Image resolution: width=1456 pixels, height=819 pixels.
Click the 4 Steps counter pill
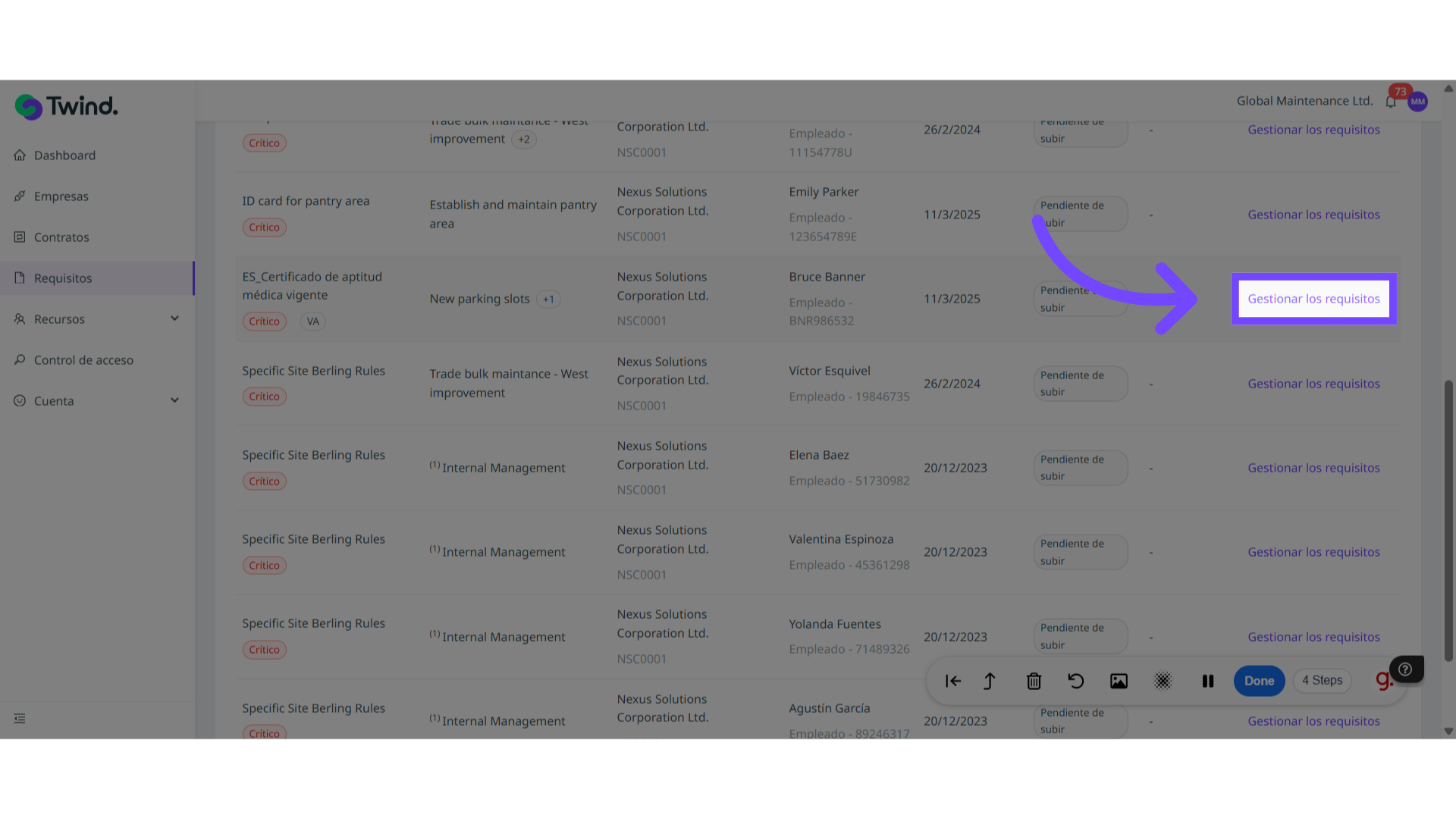(x=1323, y=680)
